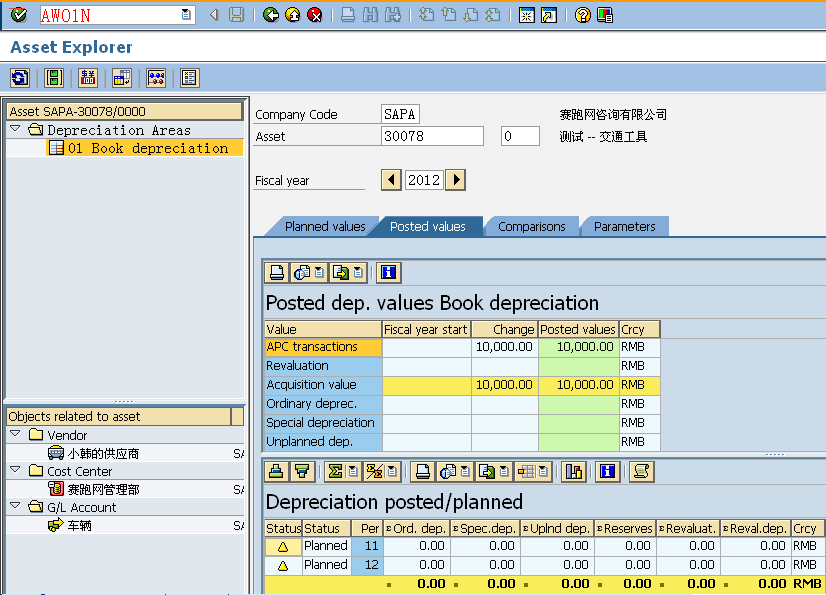Screen dimensions: 826x595
Task: Switch to the Parameters tab
Action: point(624,227)
